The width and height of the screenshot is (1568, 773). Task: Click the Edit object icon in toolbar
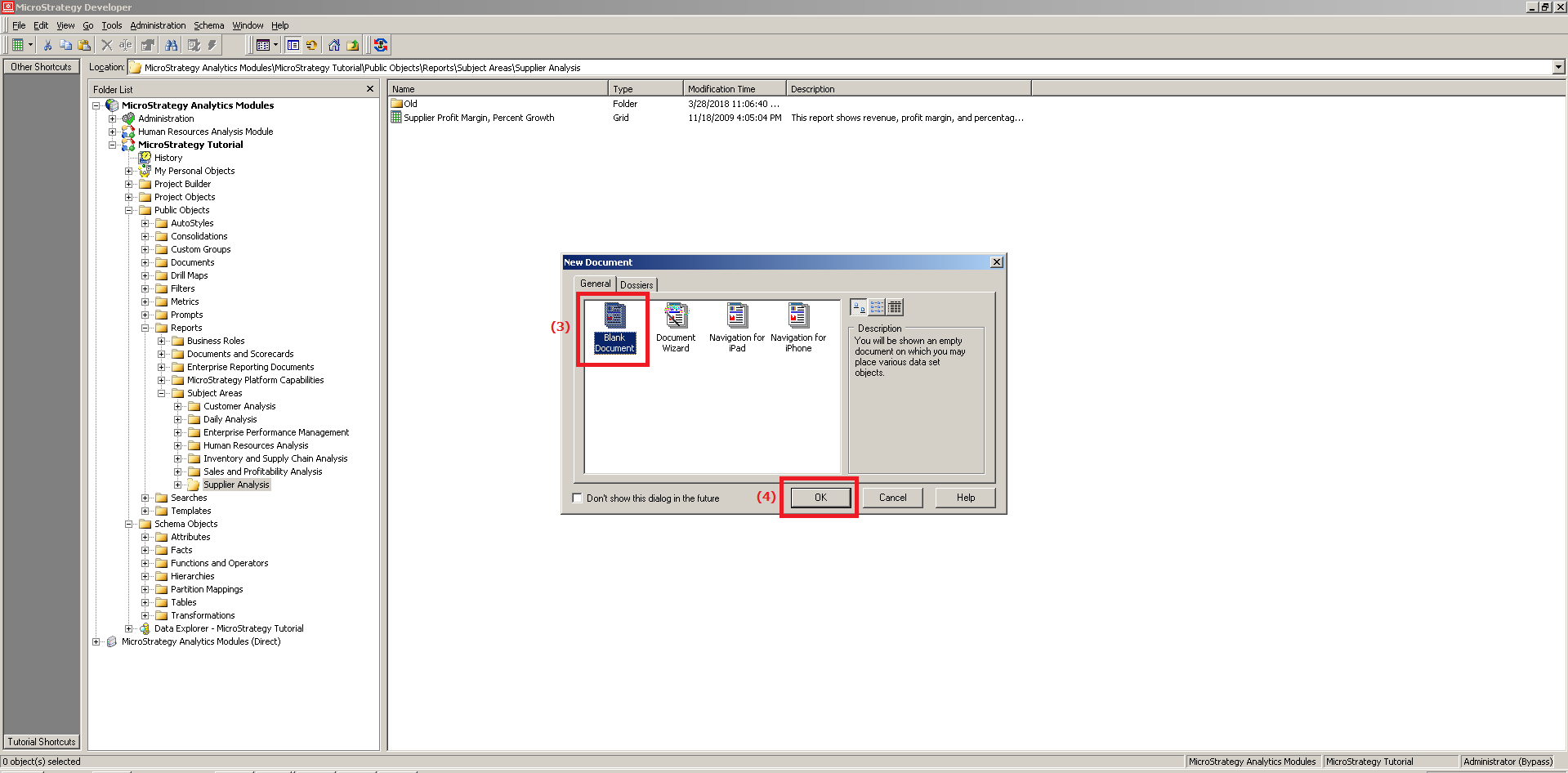pyautogui.click(x=194, y=45)
